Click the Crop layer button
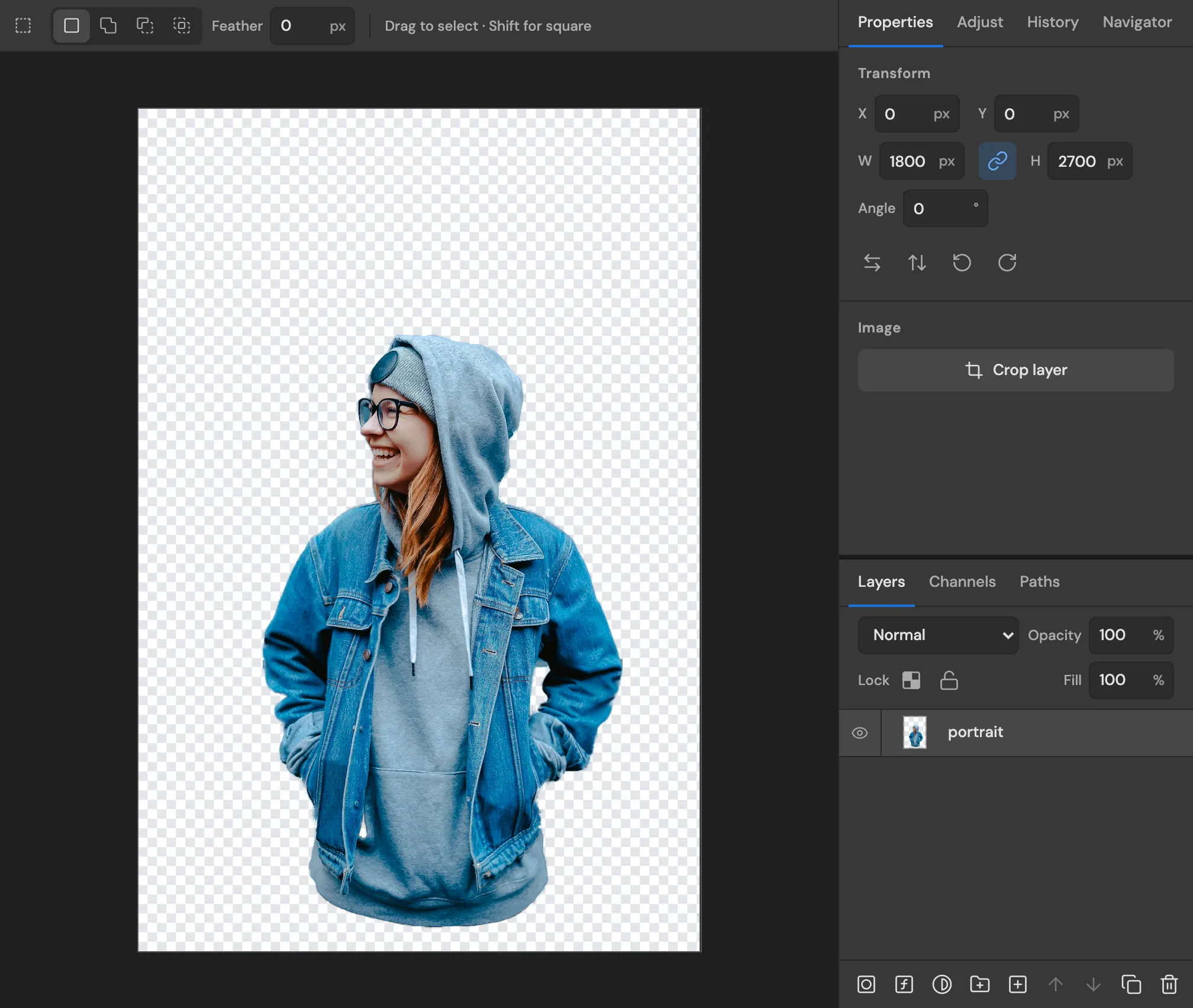This screenshot has width=1193, height=1008. (x=1015, y=370)
